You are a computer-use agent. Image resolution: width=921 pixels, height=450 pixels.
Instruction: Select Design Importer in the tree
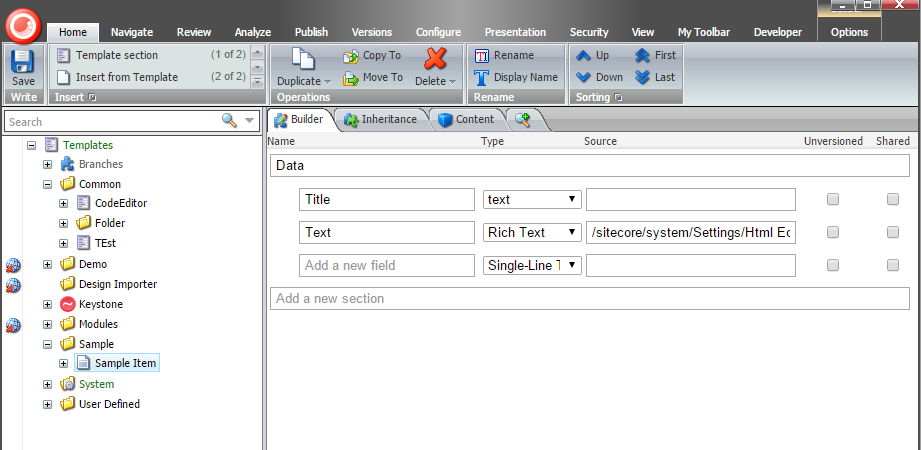tap(118, 284)
